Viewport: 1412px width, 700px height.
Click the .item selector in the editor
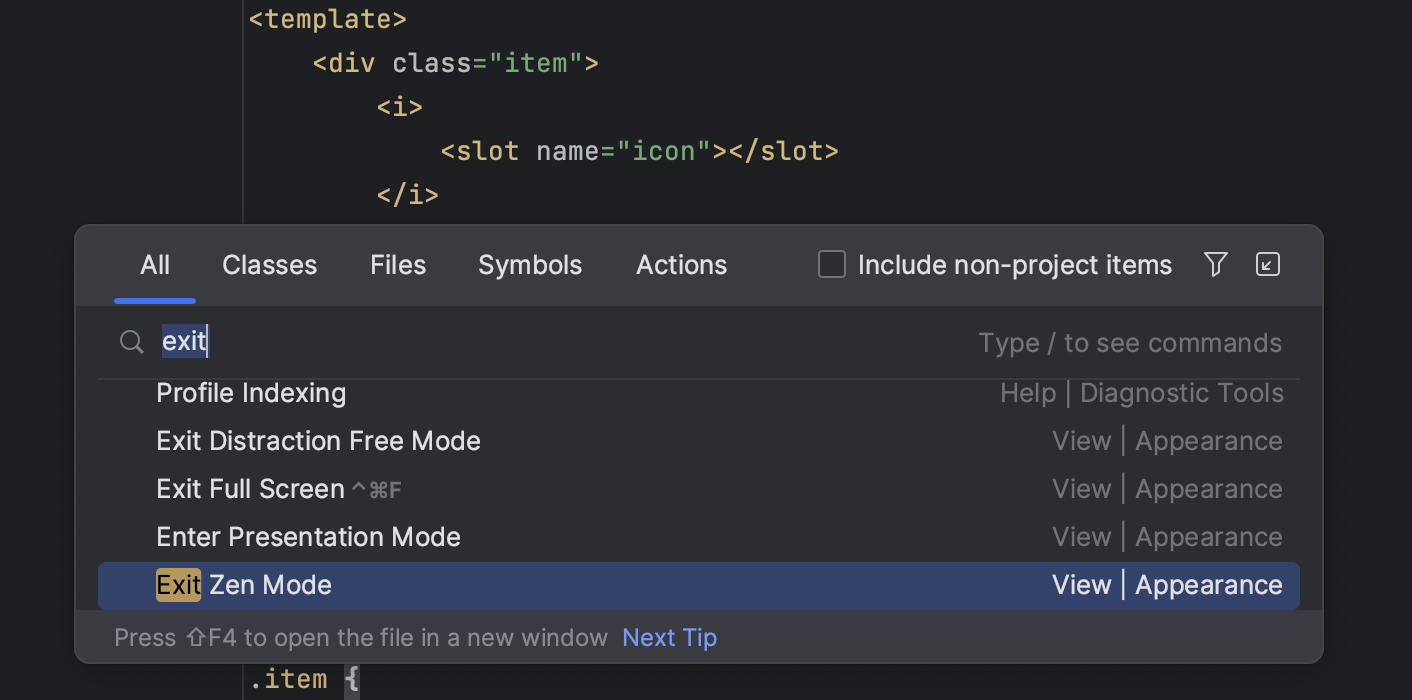click(x=289, y=678)
